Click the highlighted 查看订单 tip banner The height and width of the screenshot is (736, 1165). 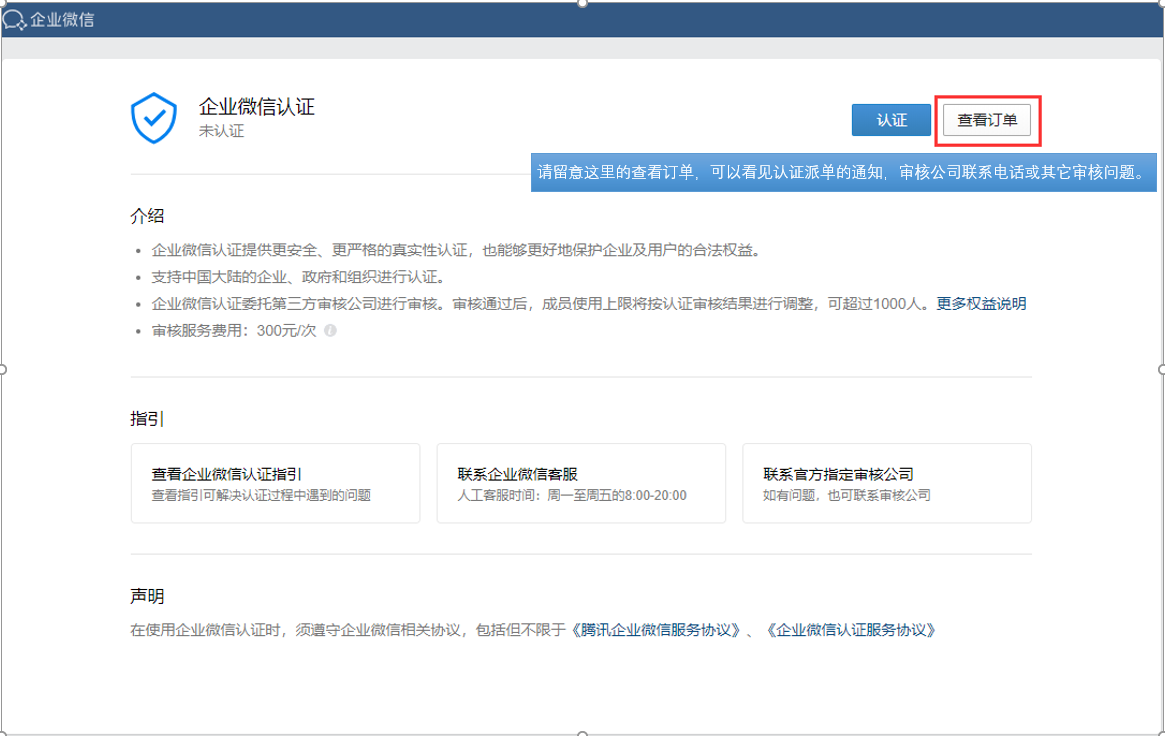[x=845, y=172]
